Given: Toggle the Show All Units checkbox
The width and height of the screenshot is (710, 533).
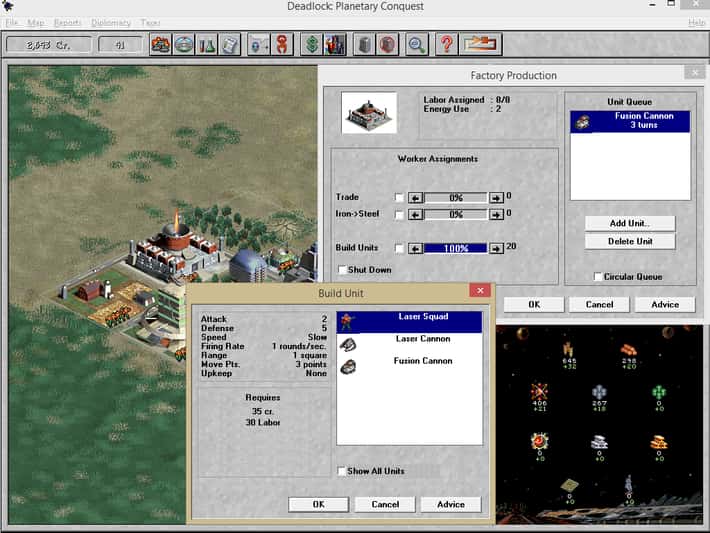Looking at the screenshot, I should coord(341,471).
